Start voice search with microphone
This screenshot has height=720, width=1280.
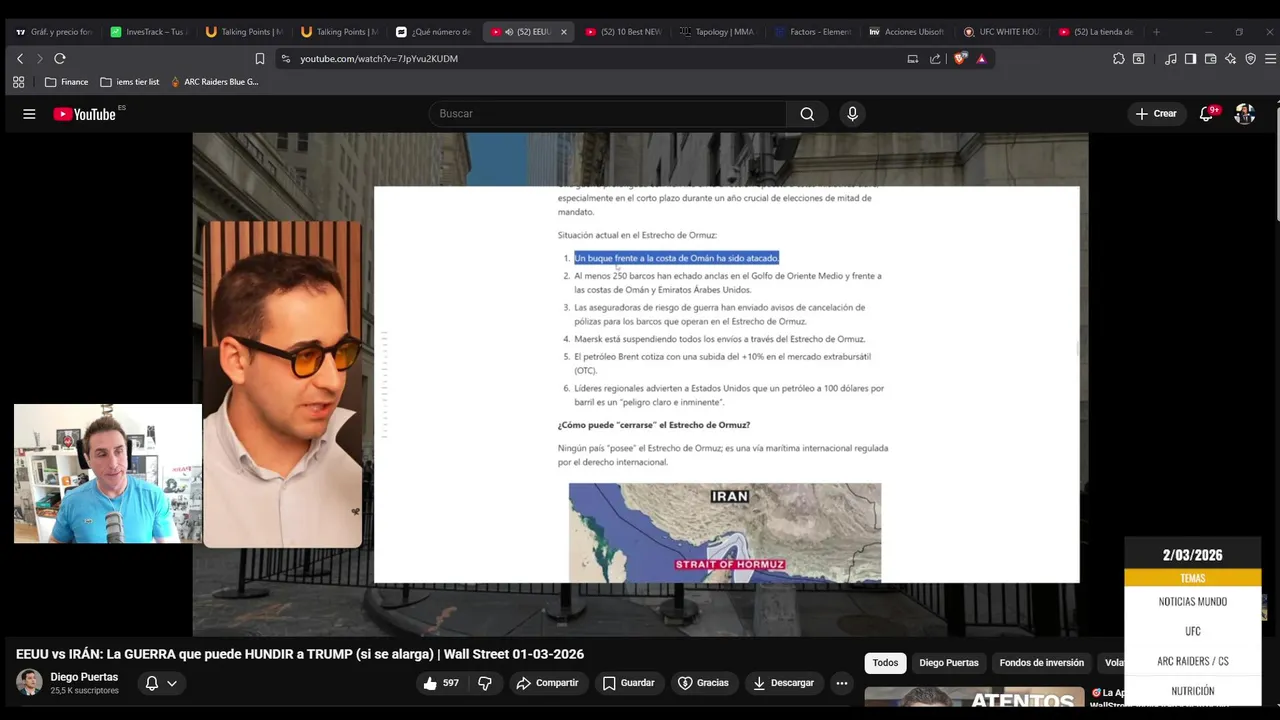click(852, 114)
